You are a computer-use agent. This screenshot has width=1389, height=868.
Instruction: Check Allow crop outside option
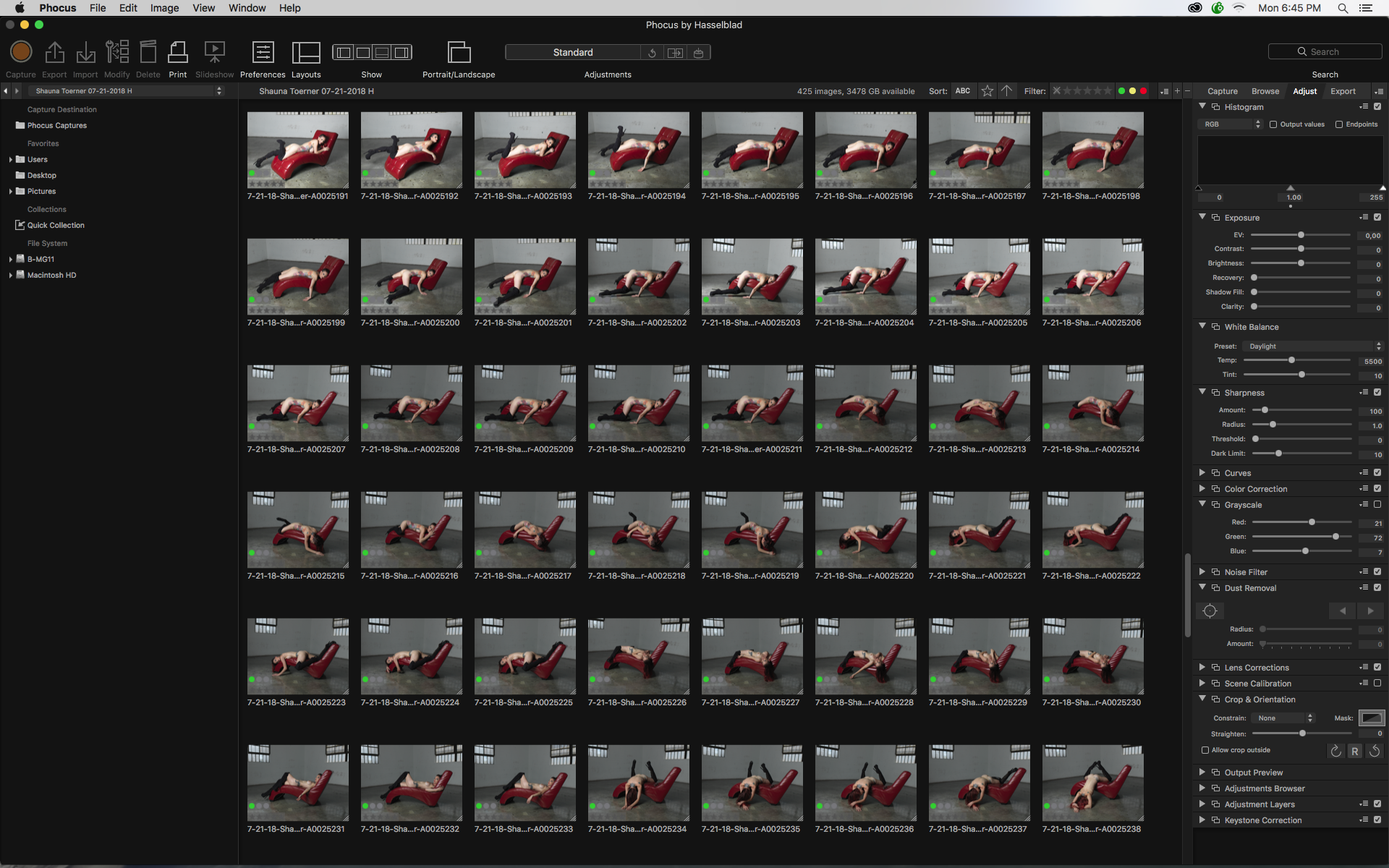click(1205, 750)
